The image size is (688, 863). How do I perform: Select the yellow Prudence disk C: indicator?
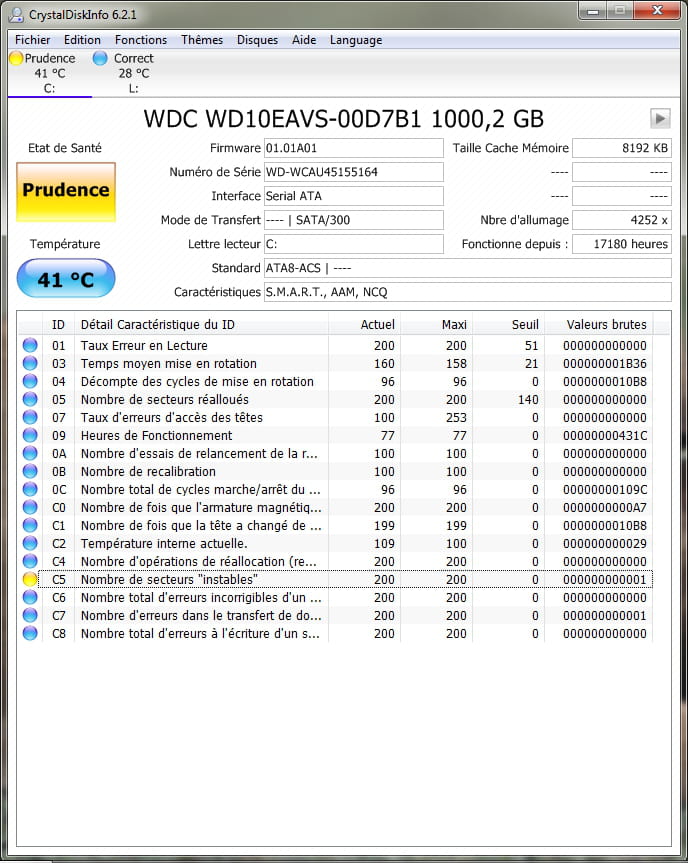17,58
